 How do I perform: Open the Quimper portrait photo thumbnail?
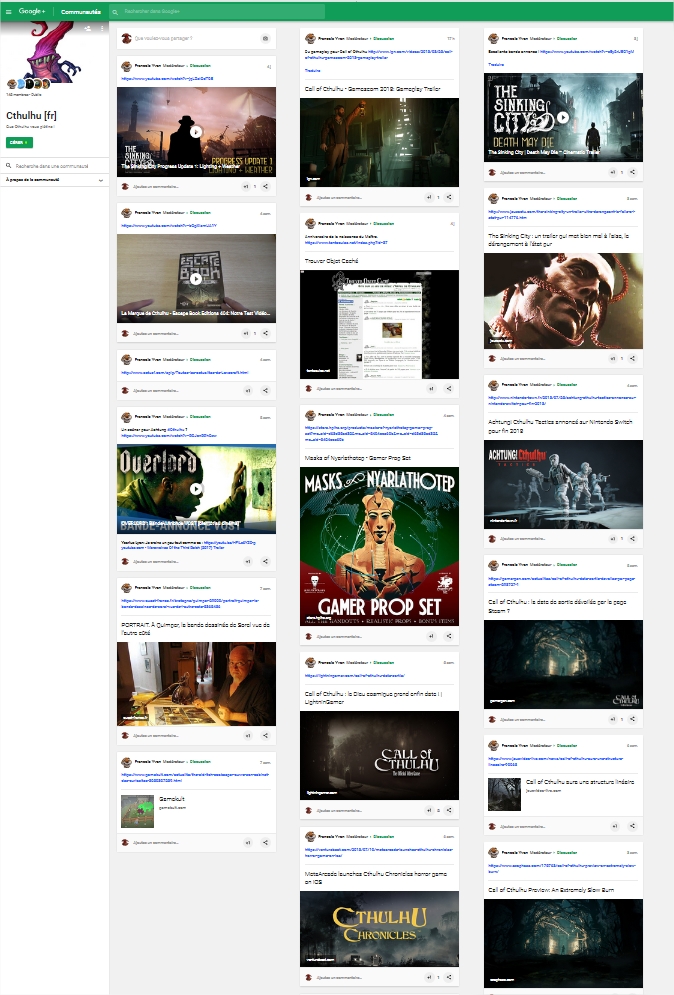pyautogui.click(x=196, y=683)
